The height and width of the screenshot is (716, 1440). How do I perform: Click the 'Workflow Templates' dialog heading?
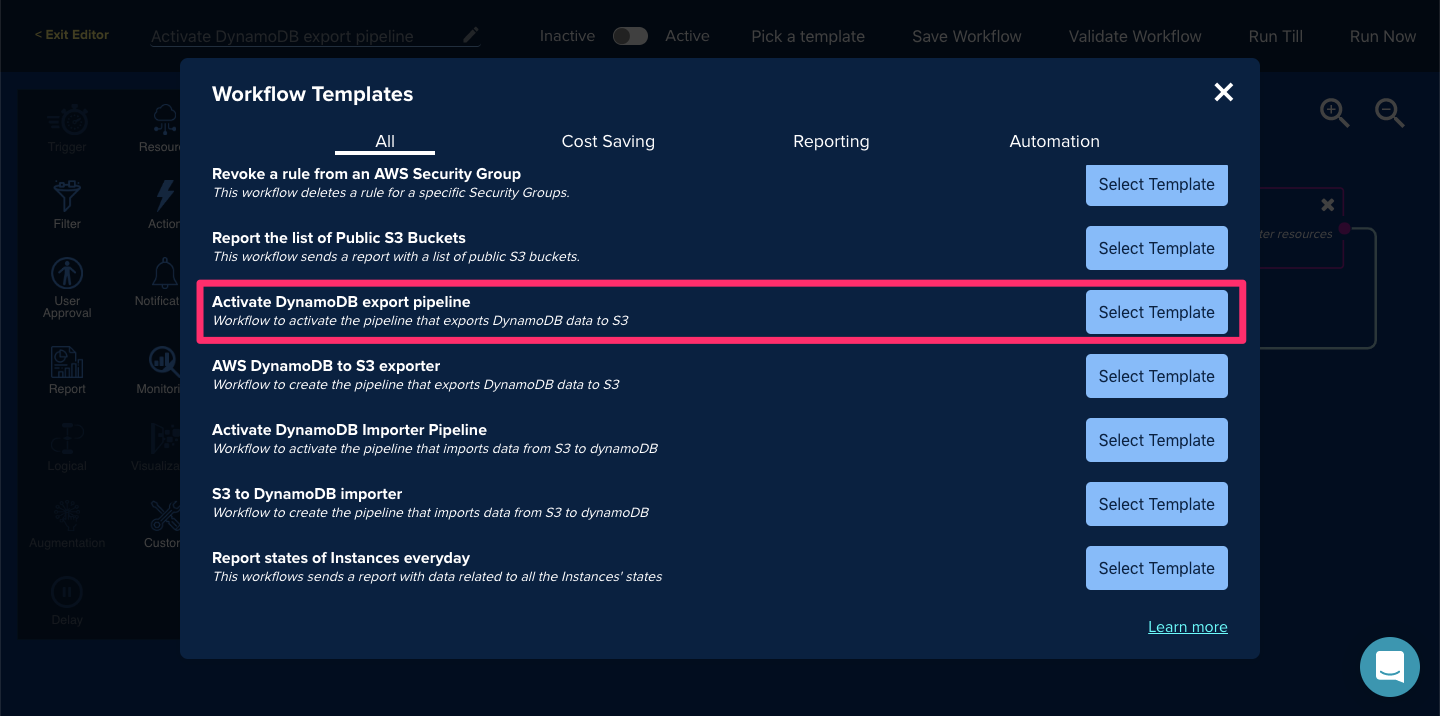click(x=312, y=94)
